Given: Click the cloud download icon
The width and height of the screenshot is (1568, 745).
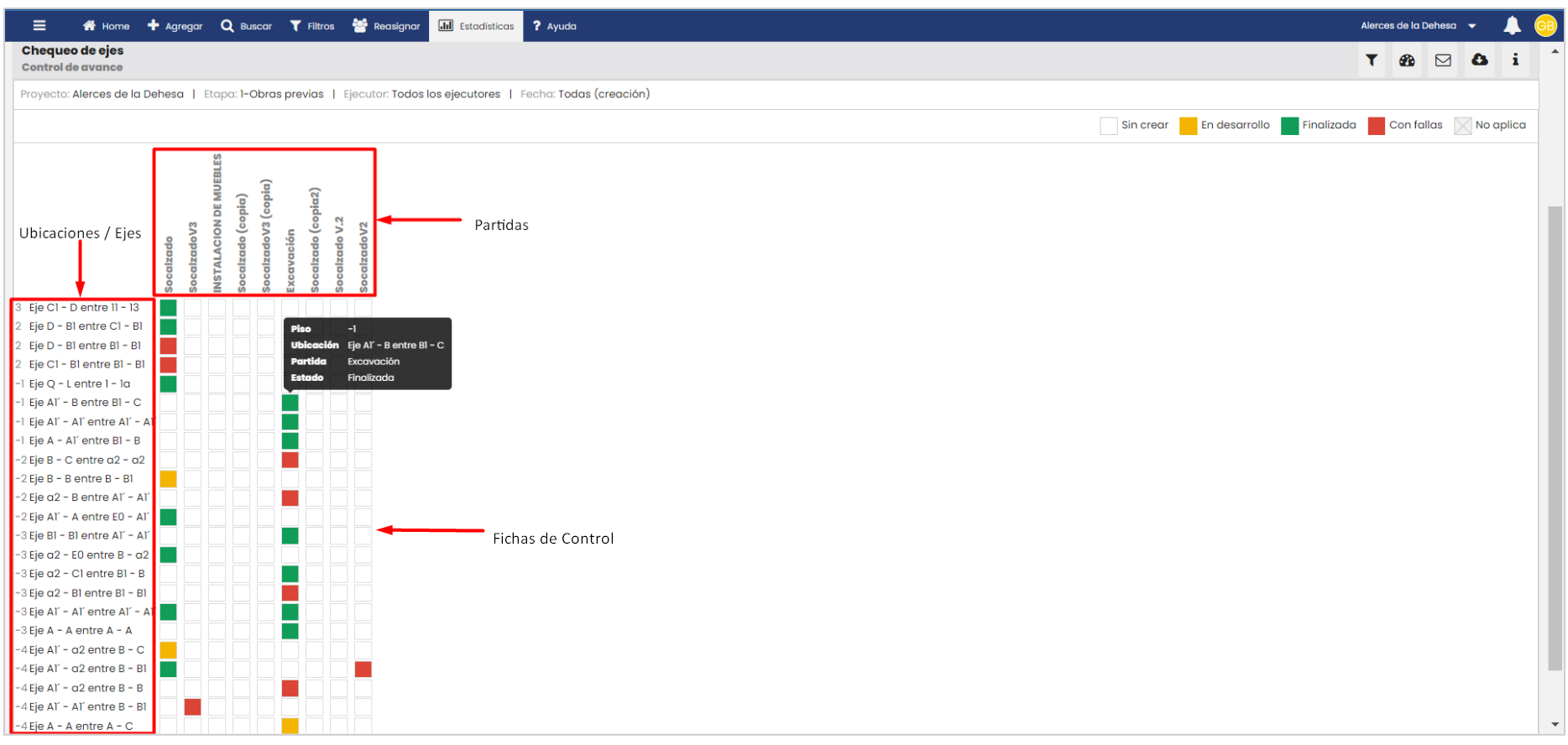Looking at the screenshot, I should [1479, 60].
